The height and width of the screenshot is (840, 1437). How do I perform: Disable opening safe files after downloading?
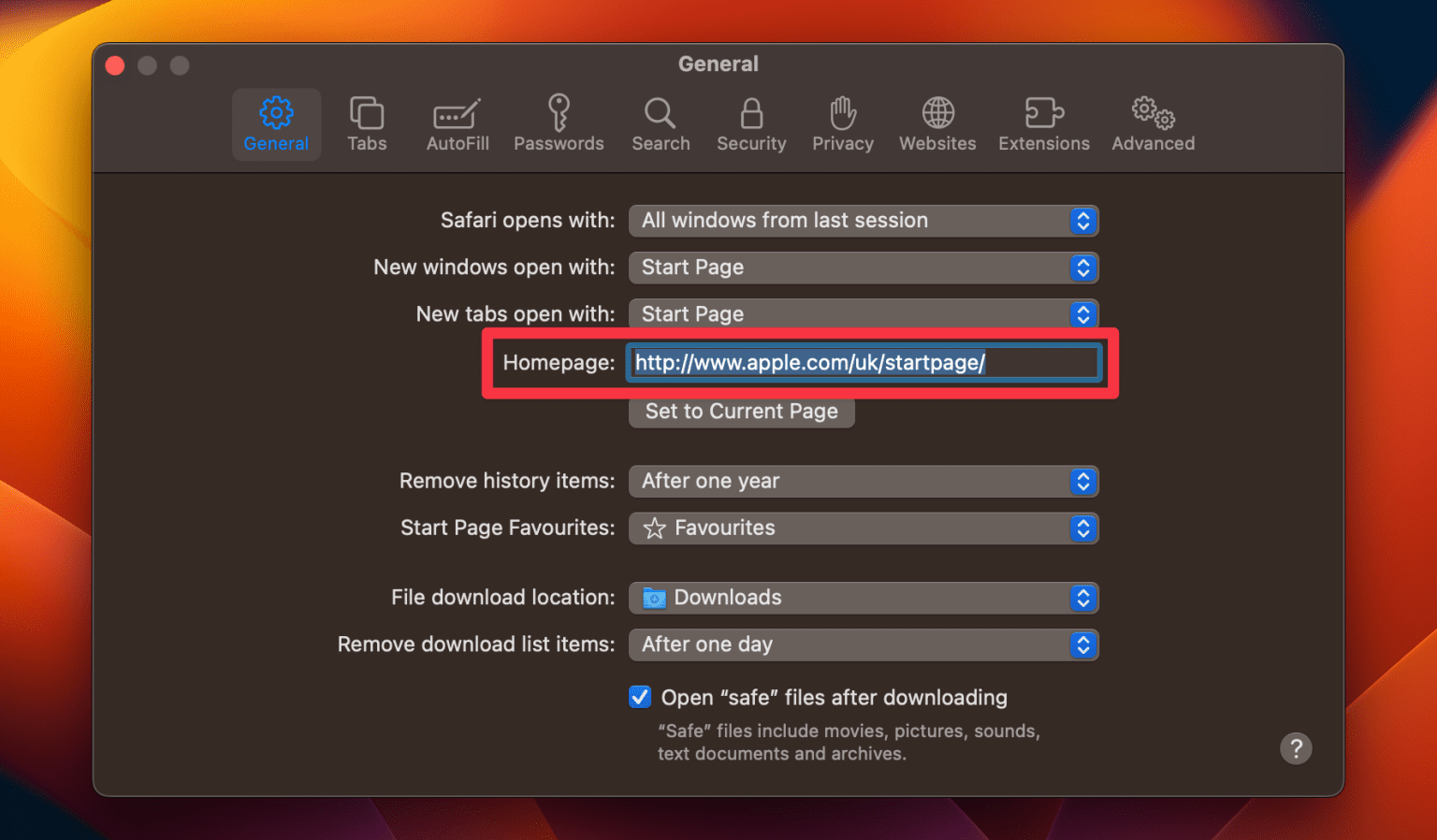(x=640, y=697)
